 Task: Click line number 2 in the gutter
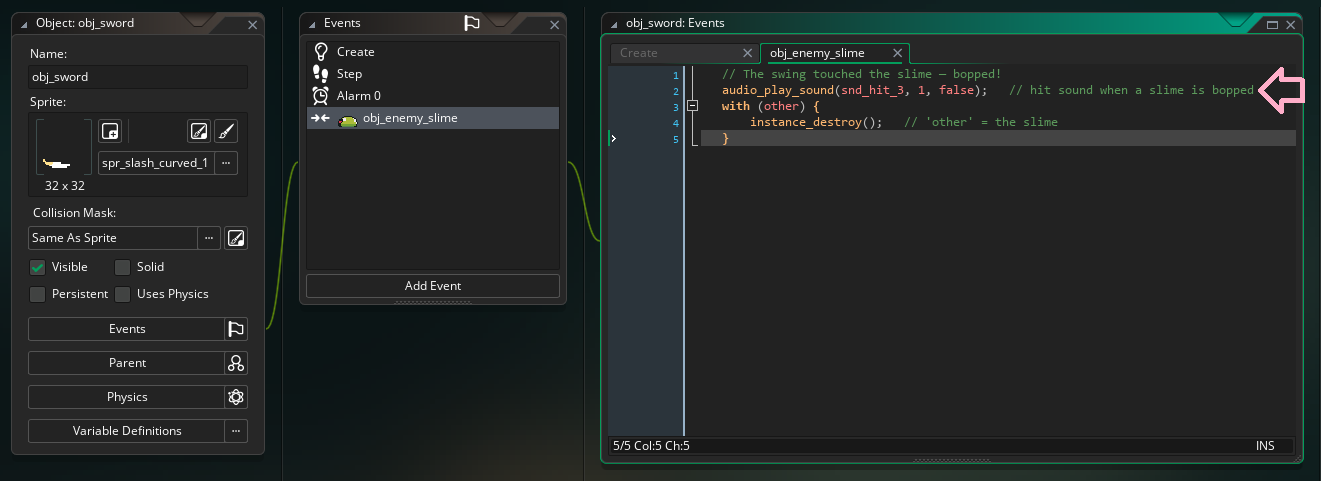click(x=676, y=91)
